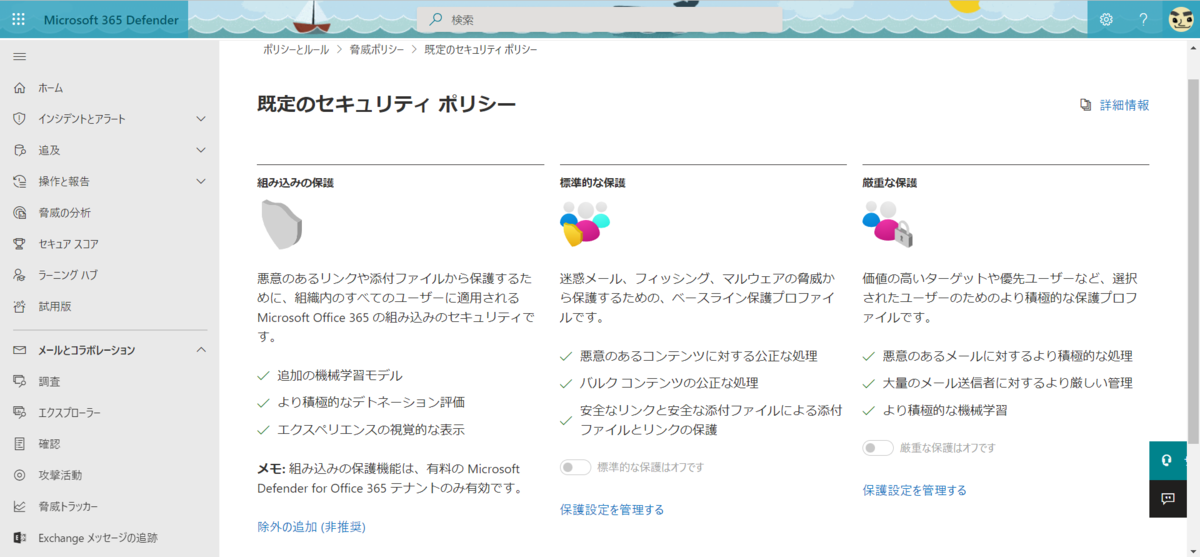Click the 既定のセキュリティ ポリシー heading

(386, 104)
